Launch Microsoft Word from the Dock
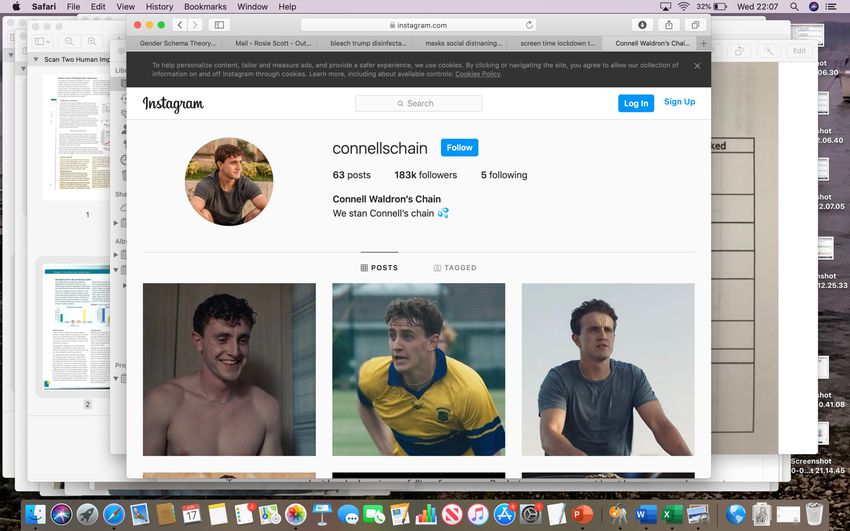Viewport: 850px width, 531px height. [646, 514]
